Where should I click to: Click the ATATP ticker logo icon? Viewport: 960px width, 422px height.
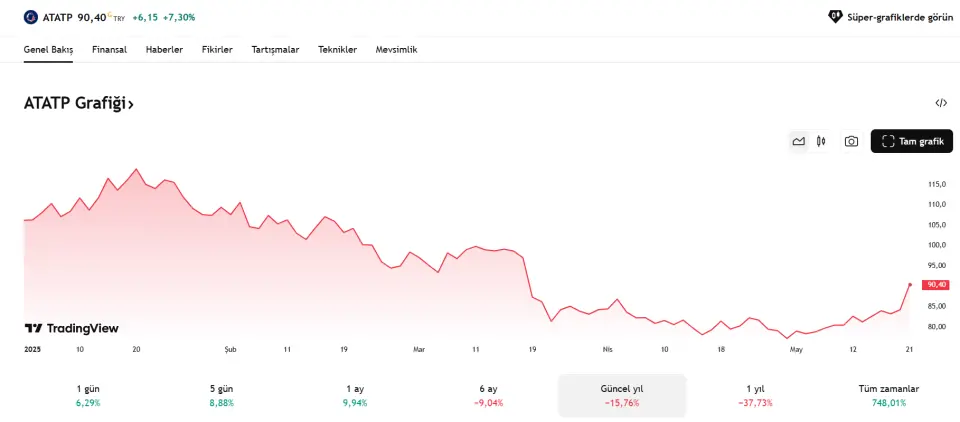pyautogui.click(x=31, y=17)
